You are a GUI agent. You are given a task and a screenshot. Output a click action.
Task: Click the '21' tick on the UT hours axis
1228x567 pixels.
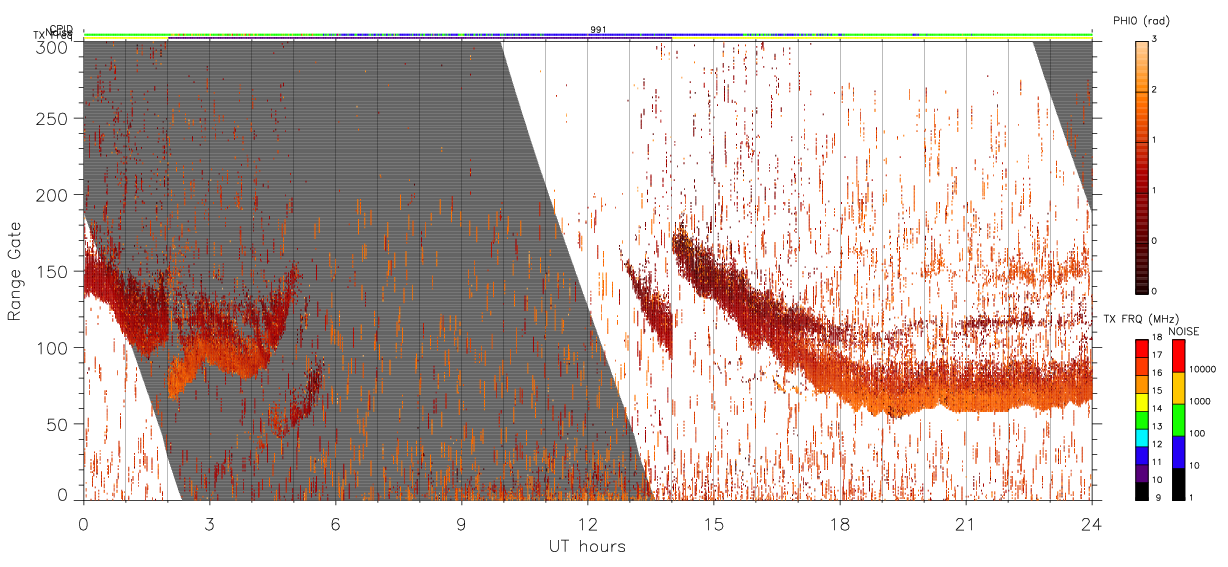(966, 524)
